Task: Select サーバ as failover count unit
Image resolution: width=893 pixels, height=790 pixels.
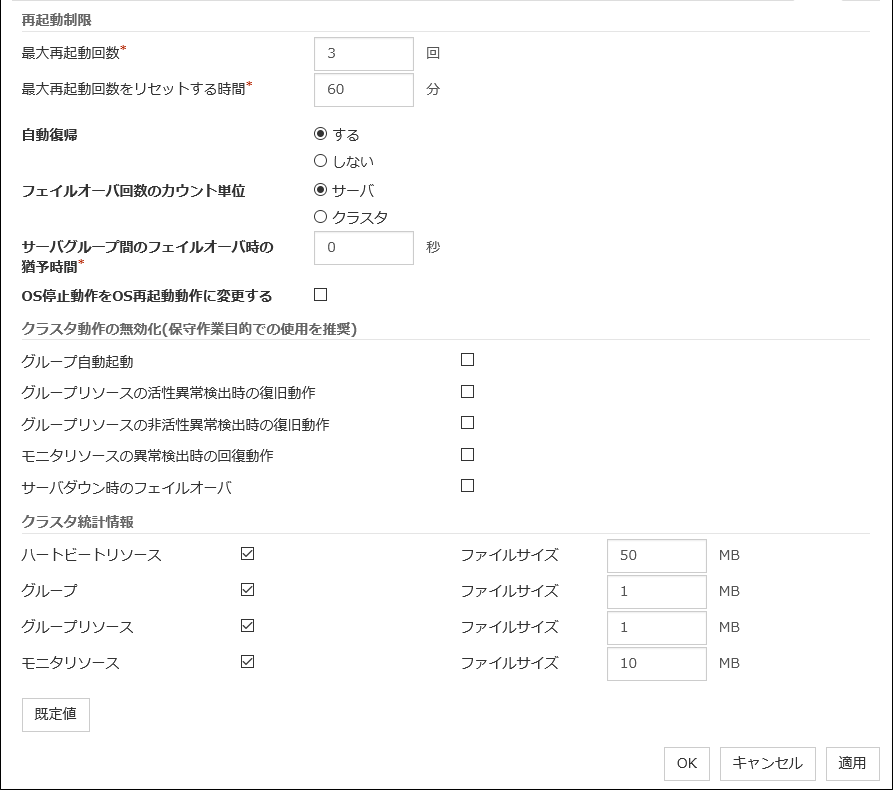Action: pos(321,190)
